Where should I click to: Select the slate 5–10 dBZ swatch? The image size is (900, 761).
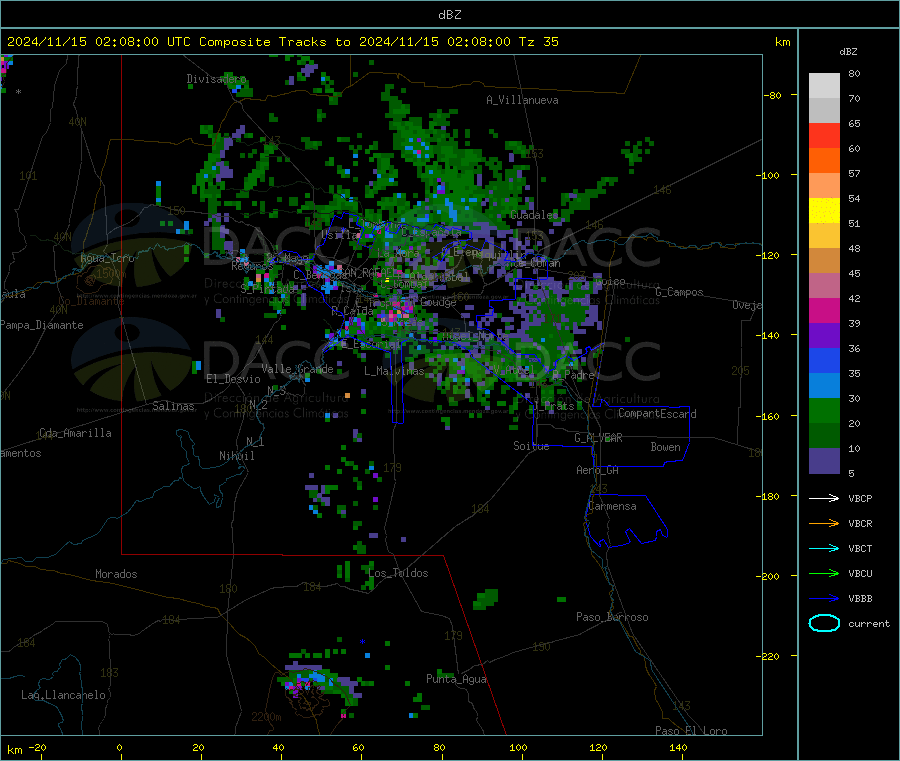click(824, 461)
